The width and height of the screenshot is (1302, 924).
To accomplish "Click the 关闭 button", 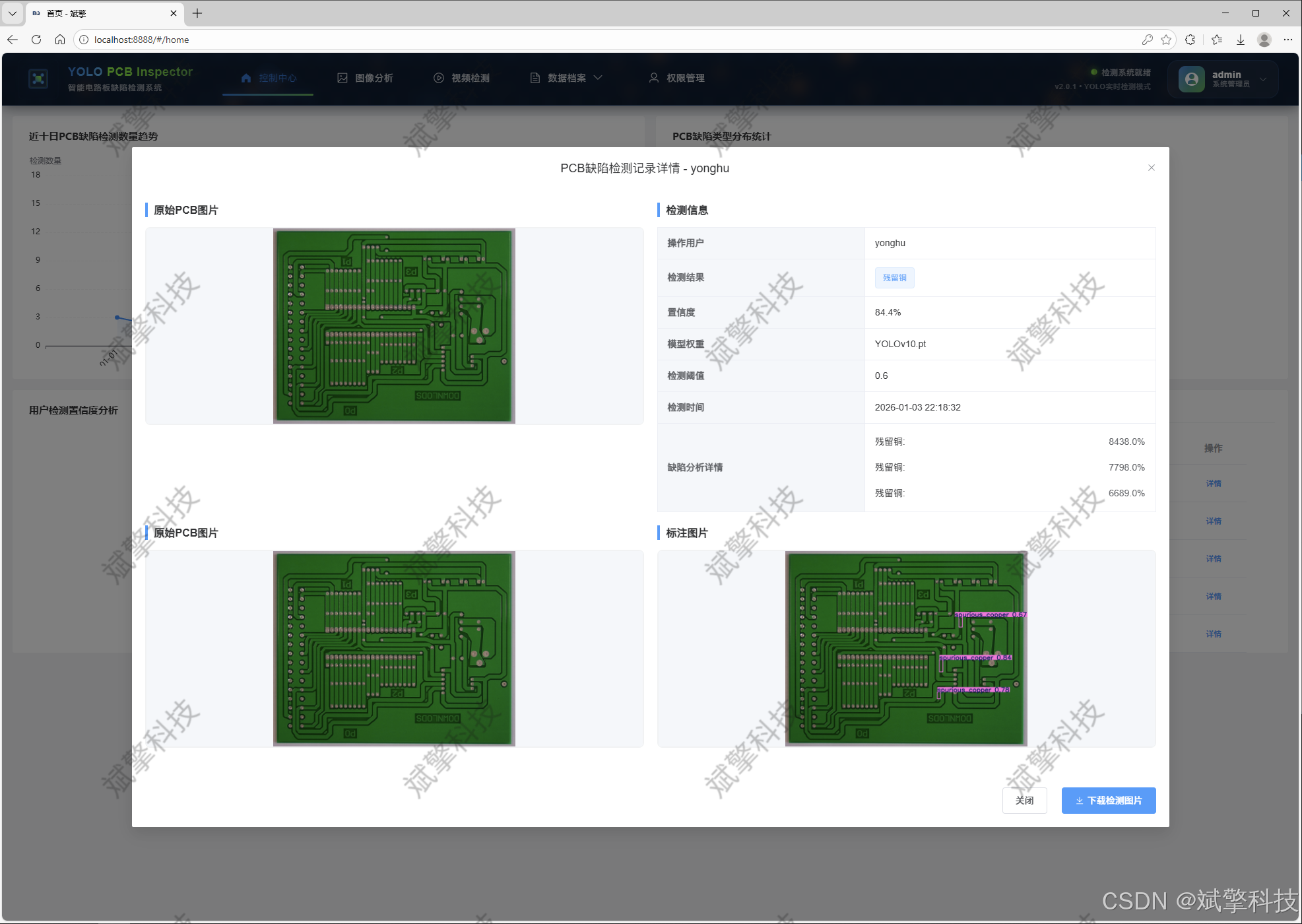I will 1024,800.
